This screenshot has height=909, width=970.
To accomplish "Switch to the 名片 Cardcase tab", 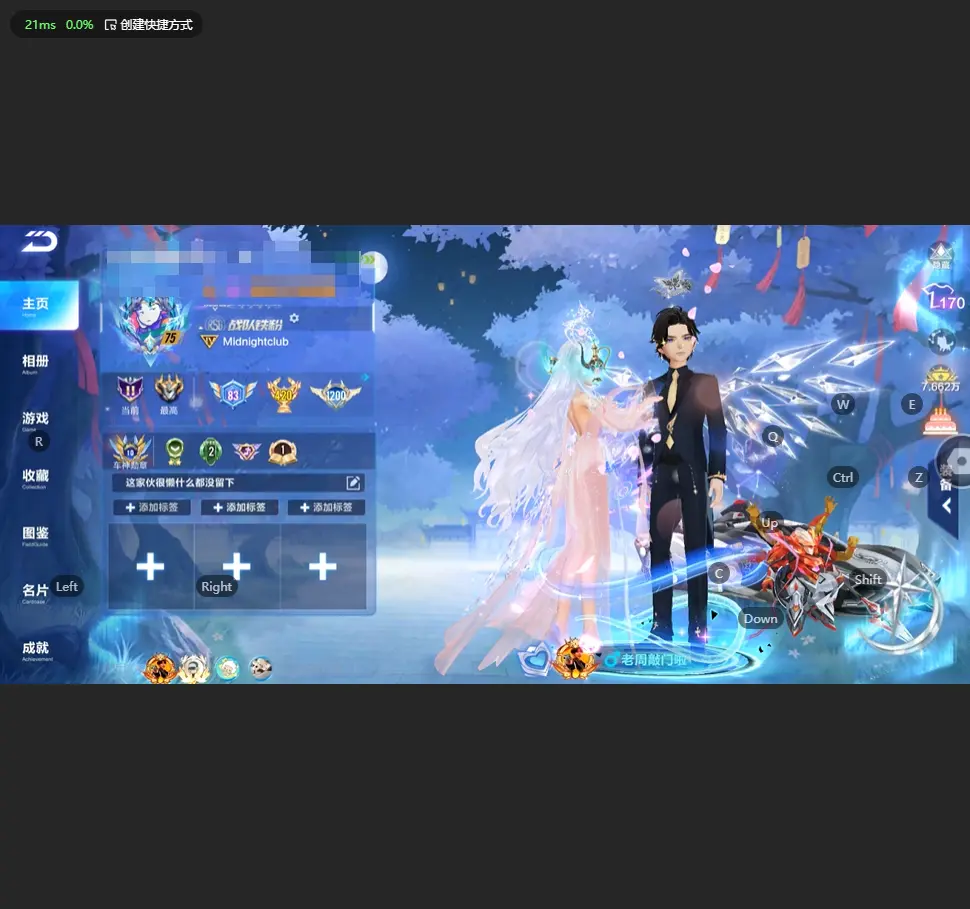I will pos(35,592).
